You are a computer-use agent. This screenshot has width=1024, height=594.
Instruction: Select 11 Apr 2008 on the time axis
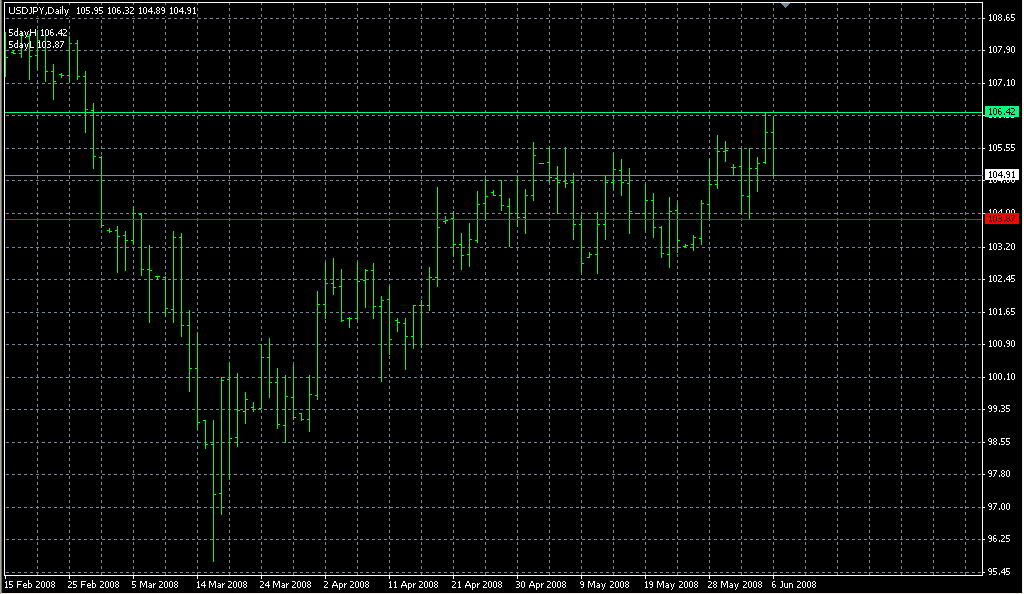point(413,585)
